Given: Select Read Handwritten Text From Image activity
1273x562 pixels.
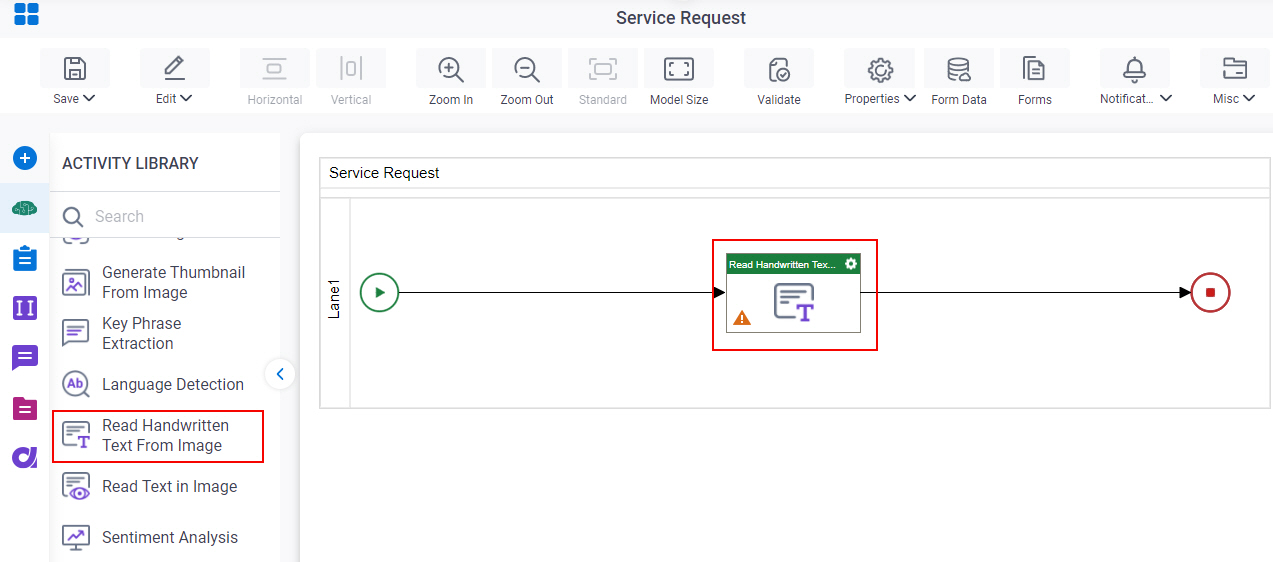Looking at the screenshot, I should (158, 436).
